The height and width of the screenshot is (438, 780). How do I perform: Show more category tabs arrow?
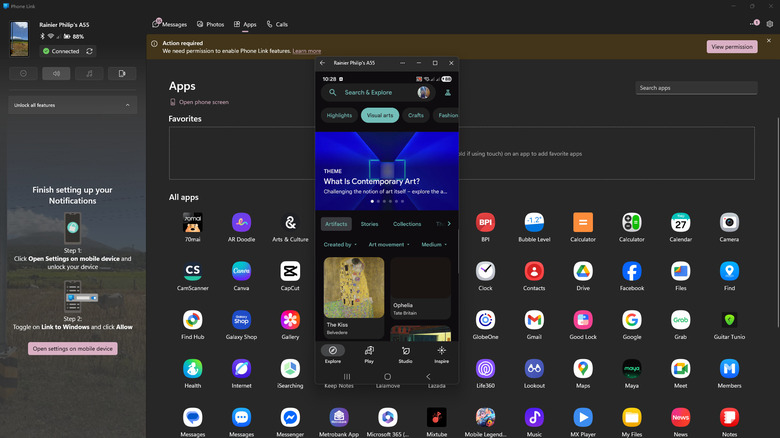point(449,224)
